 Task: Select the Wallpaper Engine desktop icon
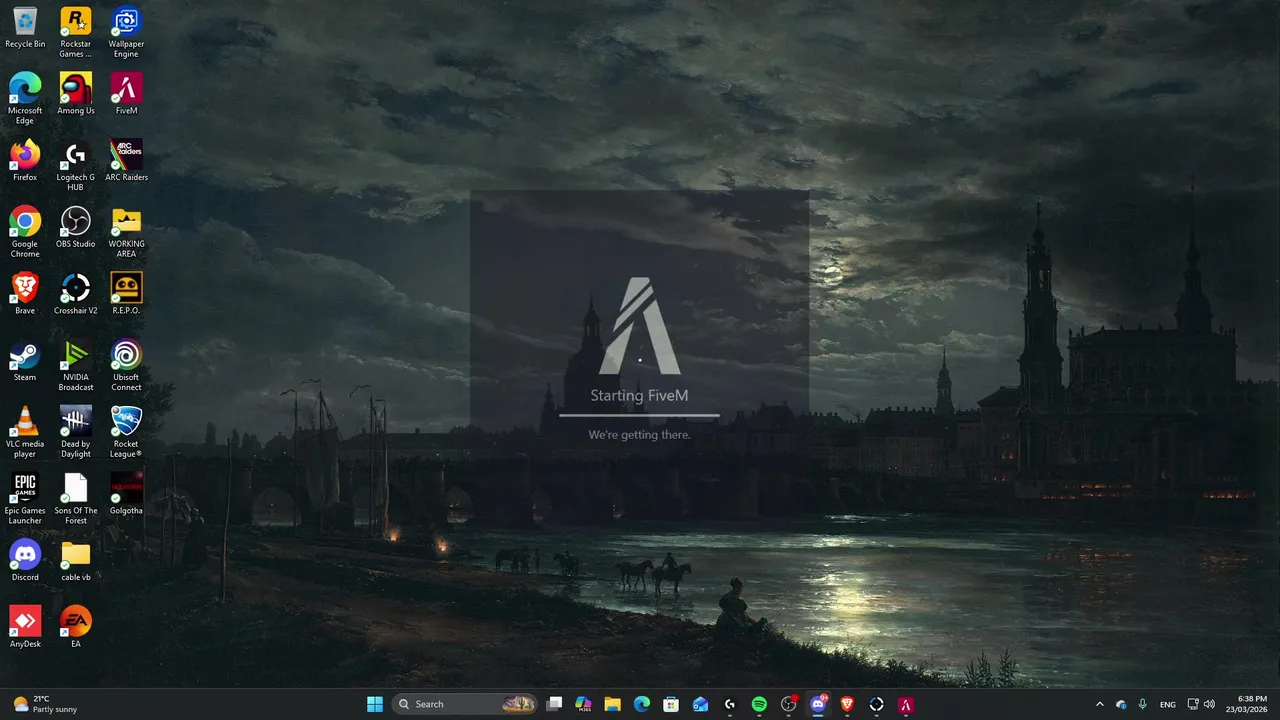pyautogui.click(x=126, y=32)
